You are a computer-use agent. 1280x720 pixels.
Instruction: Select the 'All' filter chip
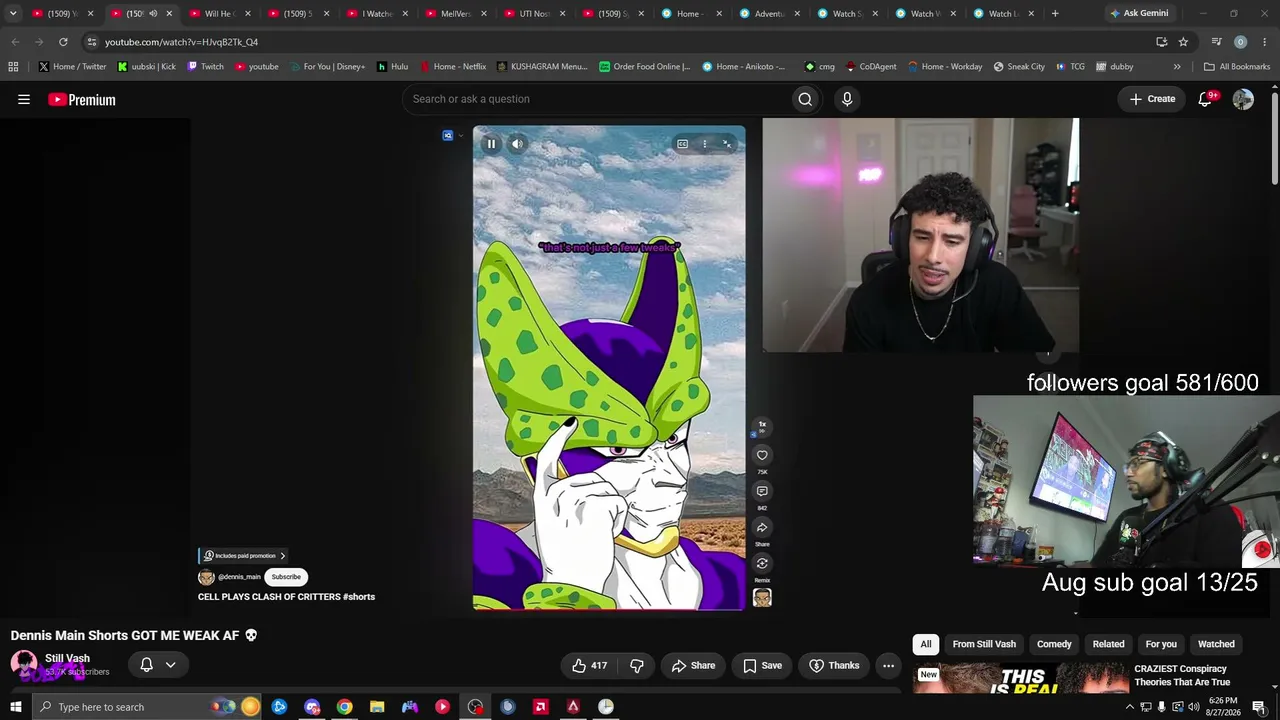click(926, 644)
